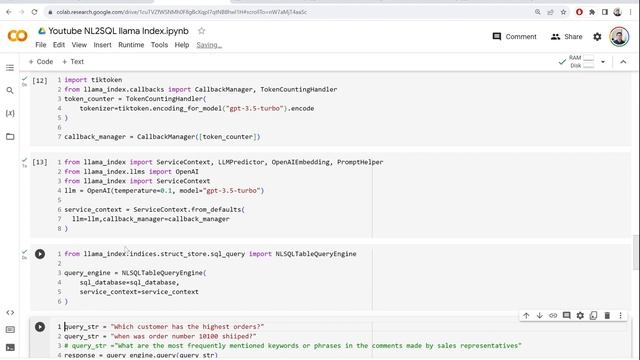This screenshot has height=360, width=640.
Task: Toggle the browser side panel icon
Action: pyautogui.click(x=604, y=12)
